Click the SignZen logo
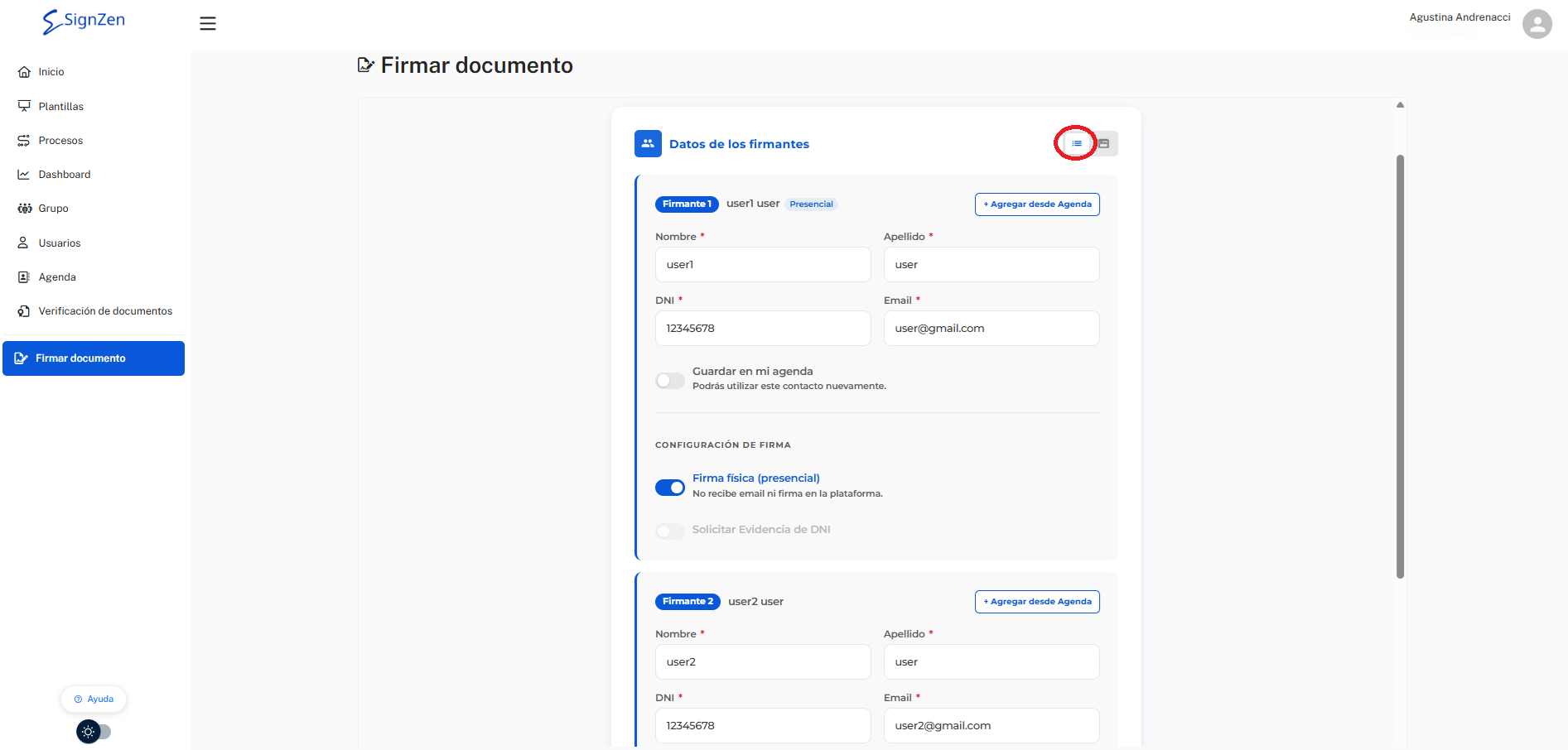Viewport: 1568px width, 750px height. coord(84,21)
